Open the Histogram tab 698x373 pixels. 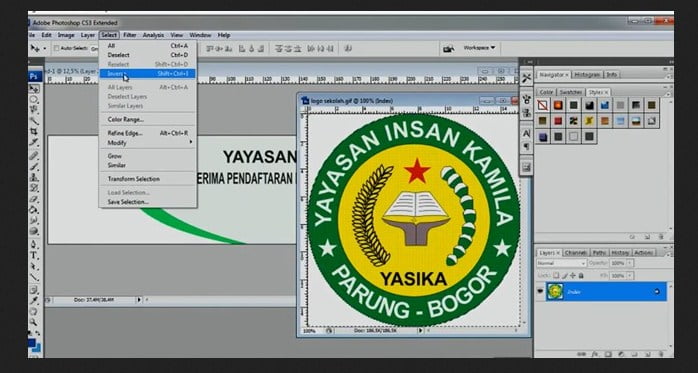click(x=587, y=75)
